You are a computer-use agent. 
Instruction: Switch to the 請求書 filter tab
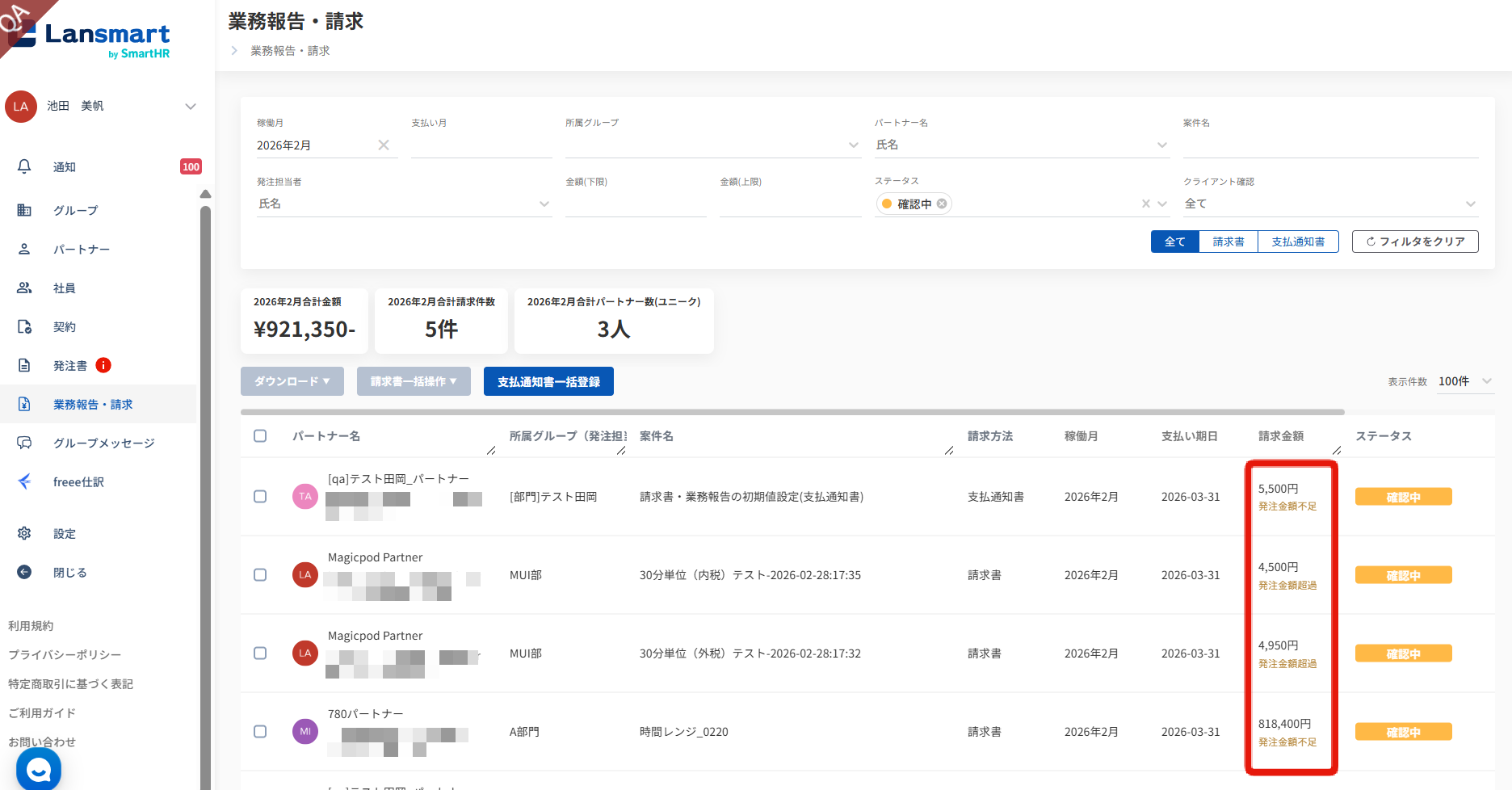[x=1228, y=242]
